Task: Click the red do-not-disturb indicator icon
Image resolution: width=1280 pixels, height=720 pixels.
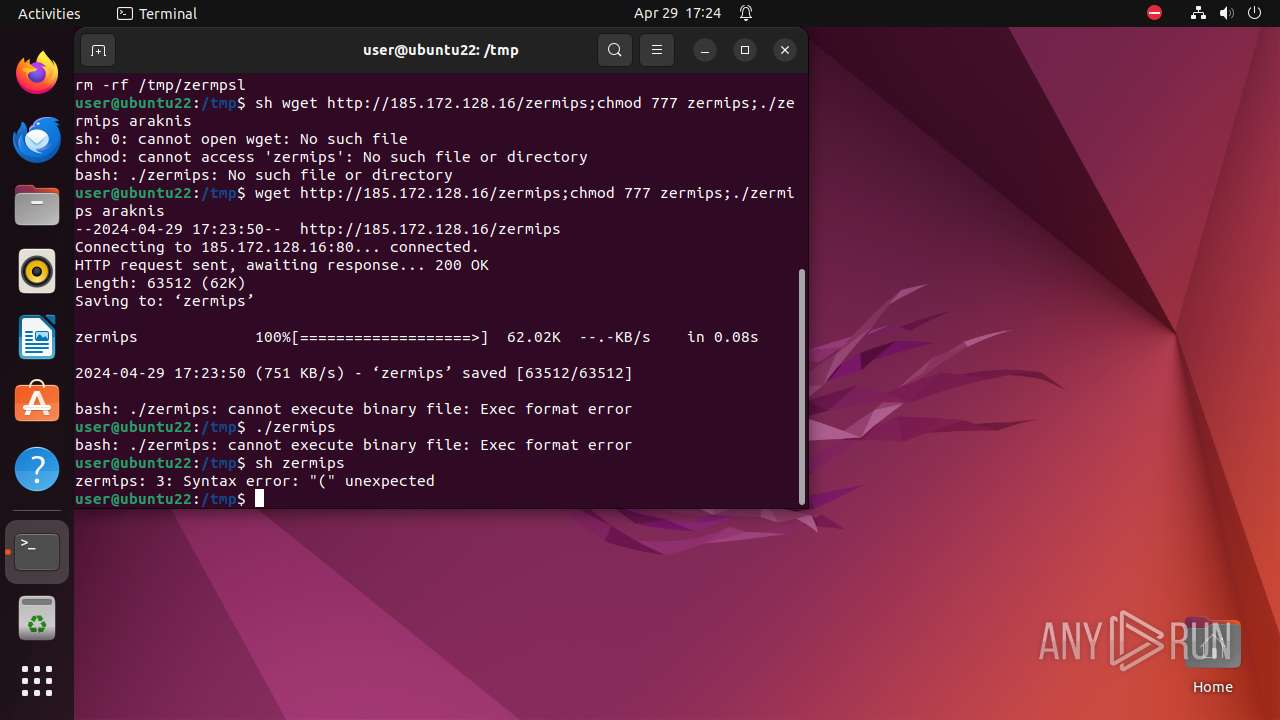Action: (x=1154, y=13)
